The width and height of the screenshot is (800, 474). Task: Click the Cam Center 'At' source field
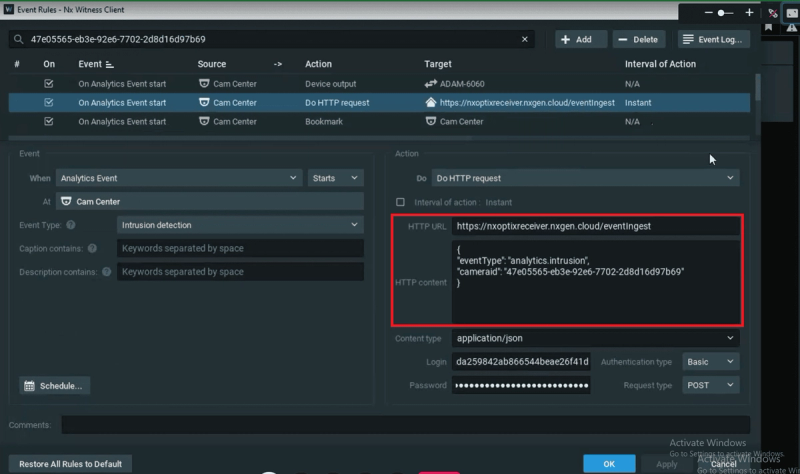click(210, 202)
